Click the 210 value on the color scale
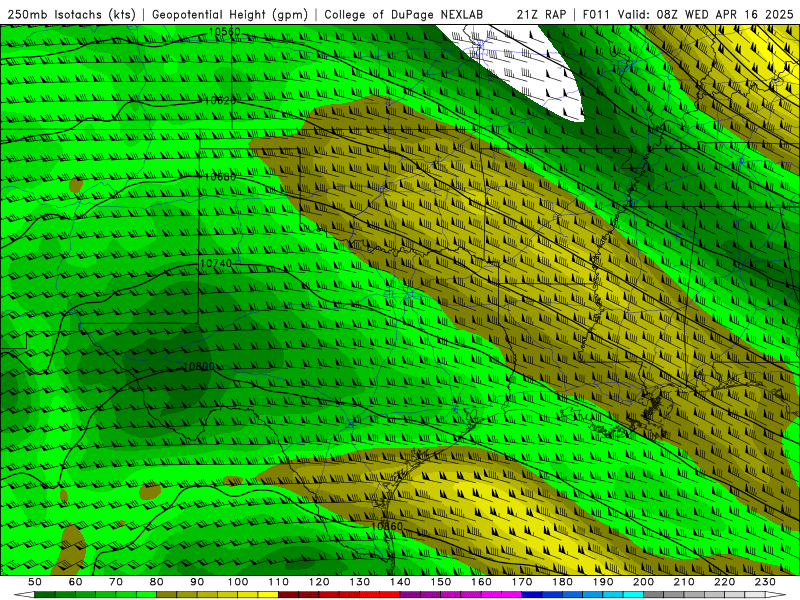This screenshot has height=600, width=800. (684, 582)
